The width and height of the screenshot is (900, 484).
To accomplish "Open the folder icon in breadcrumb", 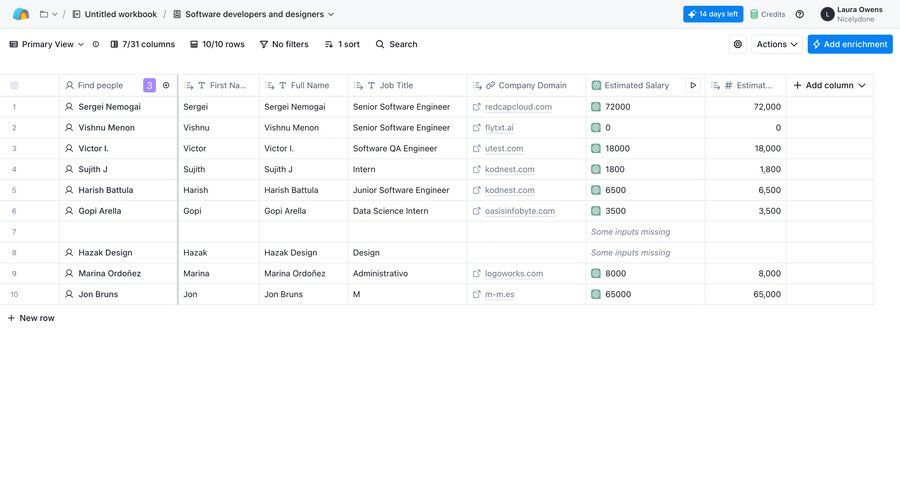I will (44, 14).
